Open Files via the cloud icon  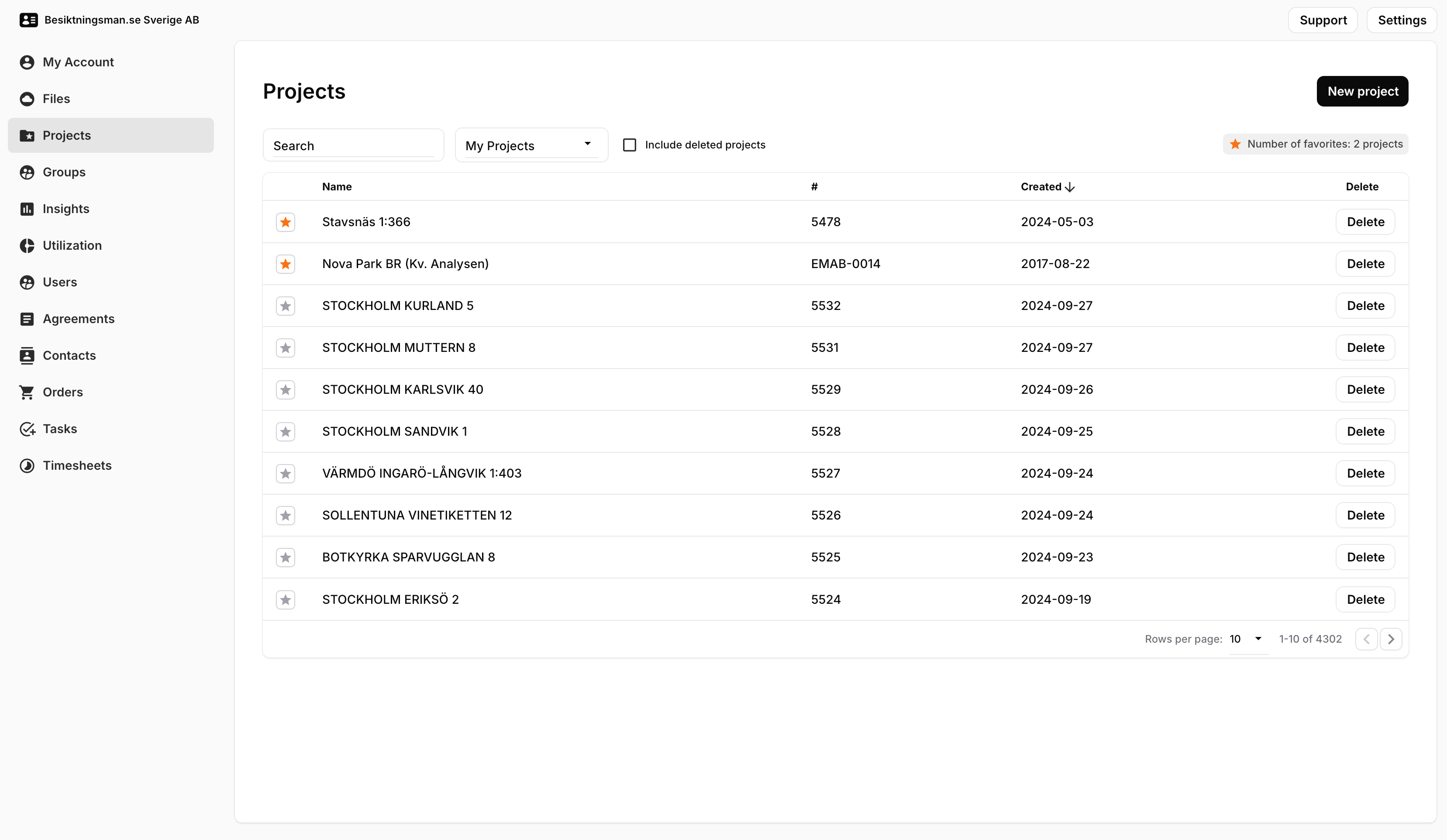click(27, 99)
